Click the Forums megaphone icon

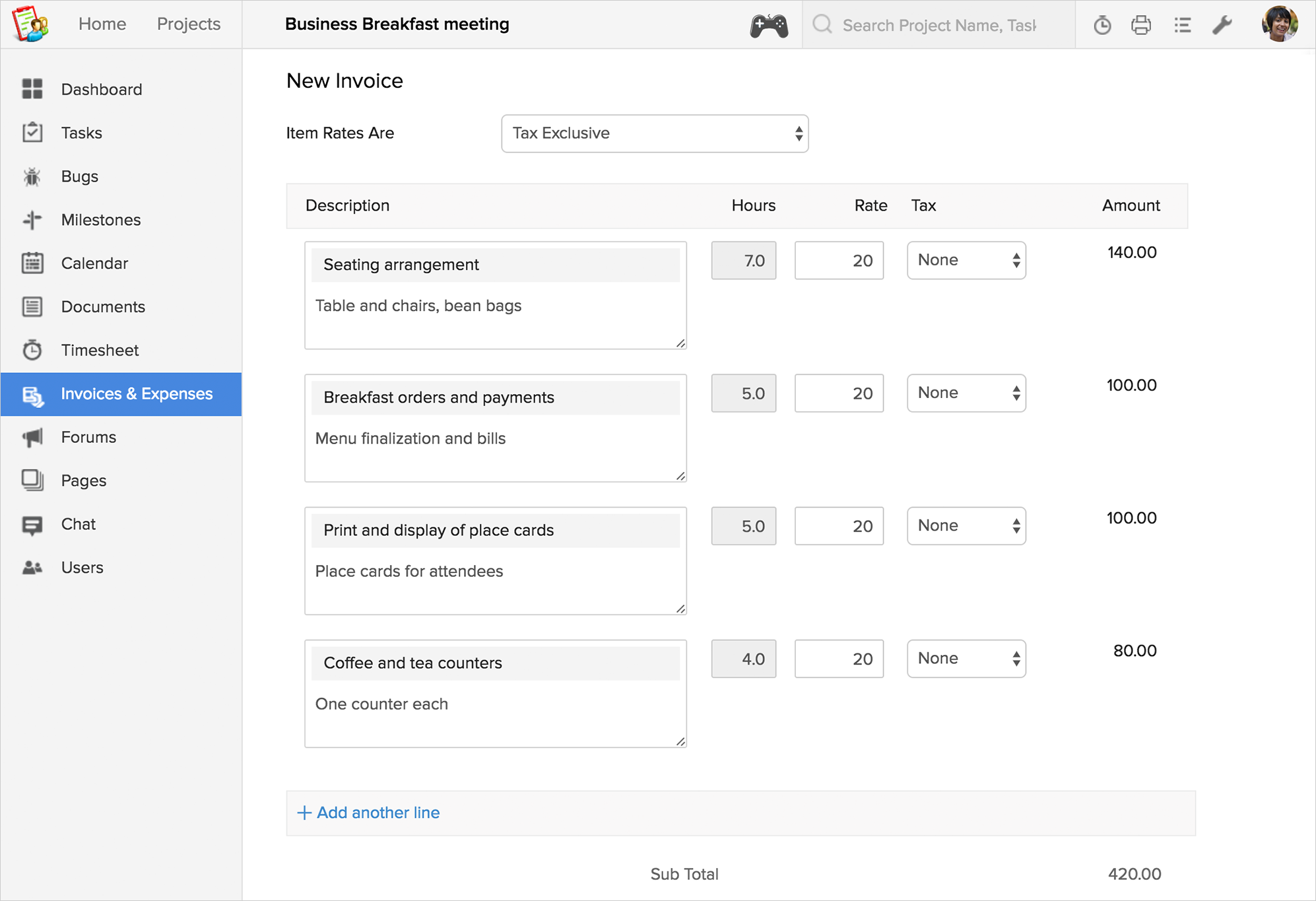[x=32, y=437]
